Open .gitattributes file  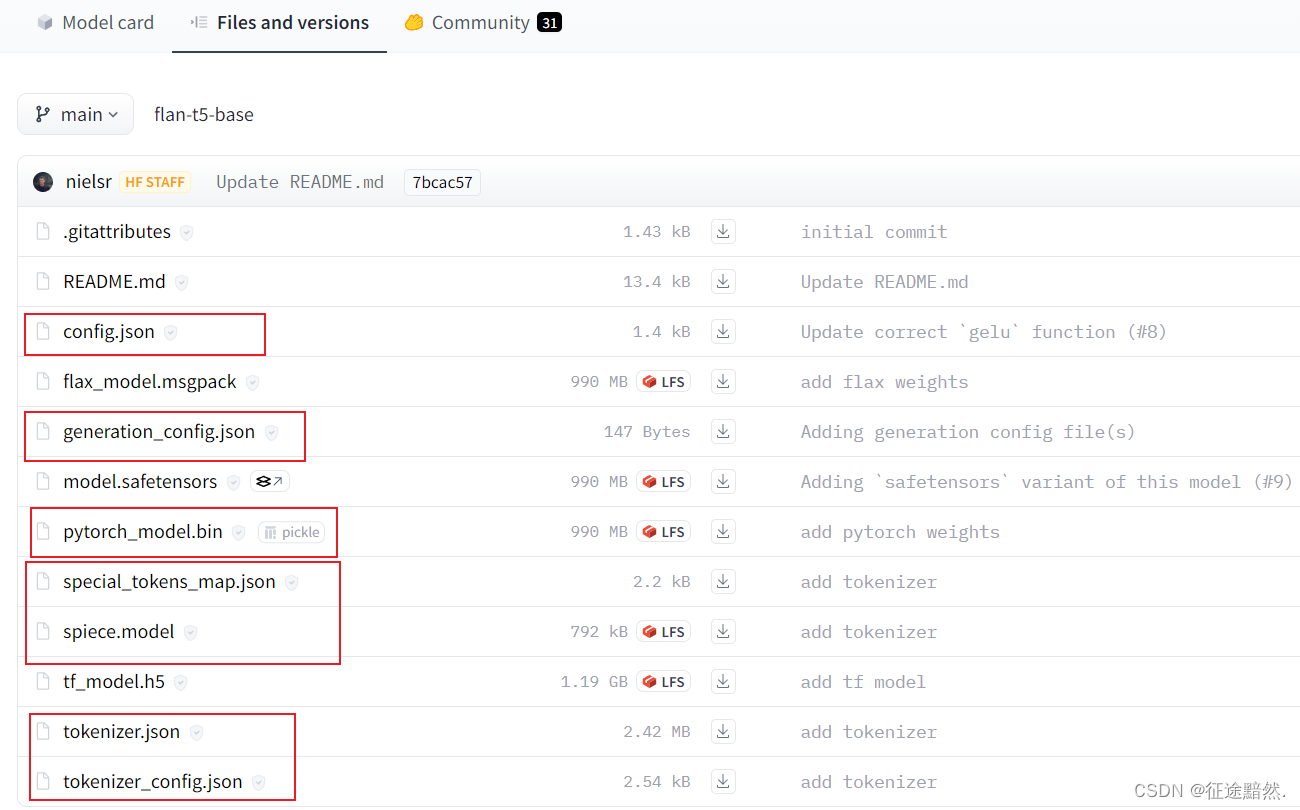(x=117, y=232)
